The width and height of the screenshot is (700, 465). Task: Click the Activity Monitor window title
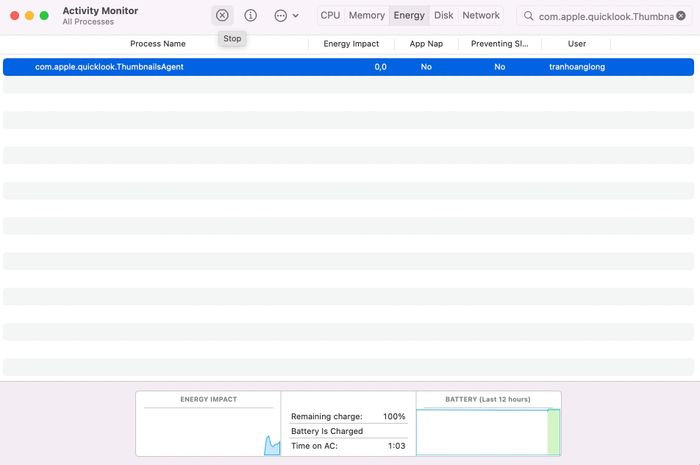(100, 11)
